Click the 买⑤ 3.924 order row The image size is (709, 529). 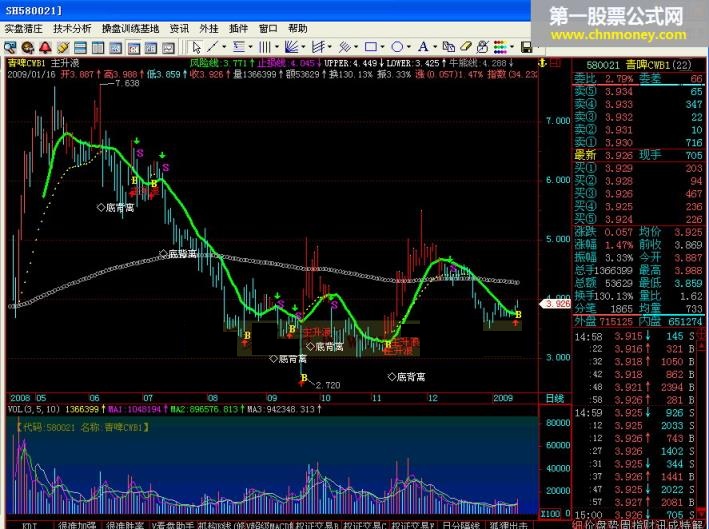[x=638, y=220]
